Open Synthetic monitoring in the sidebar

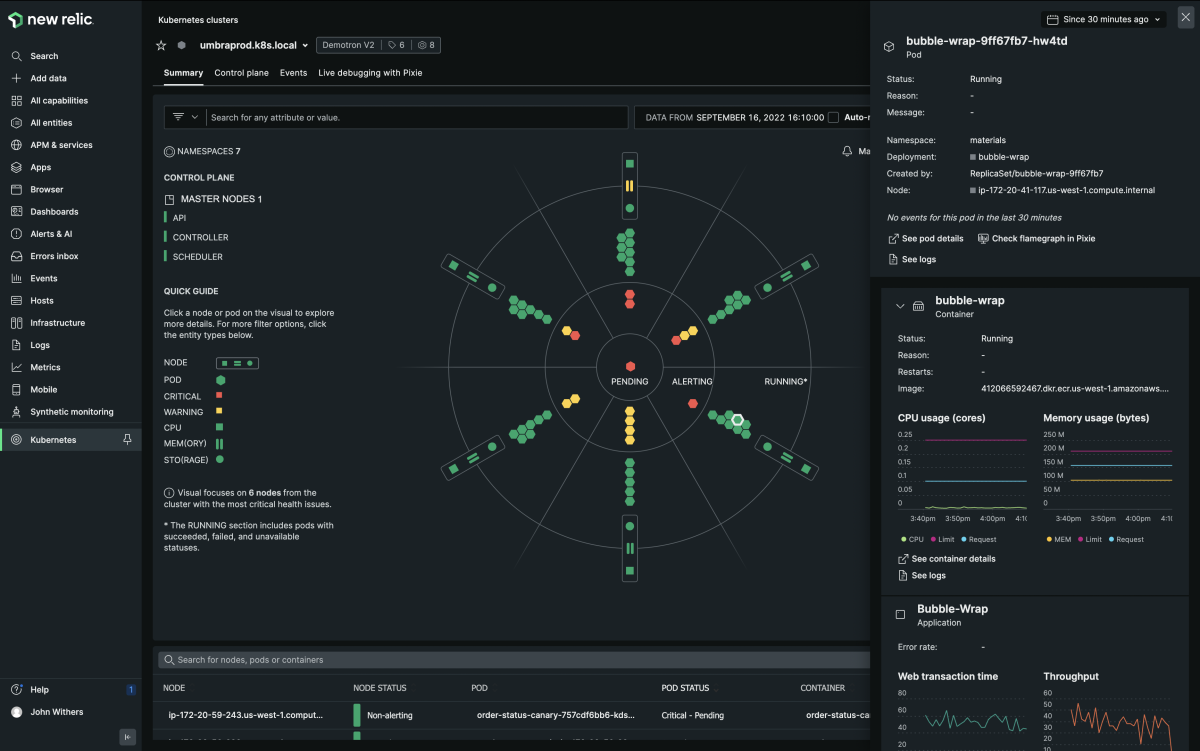pos(71,412)
